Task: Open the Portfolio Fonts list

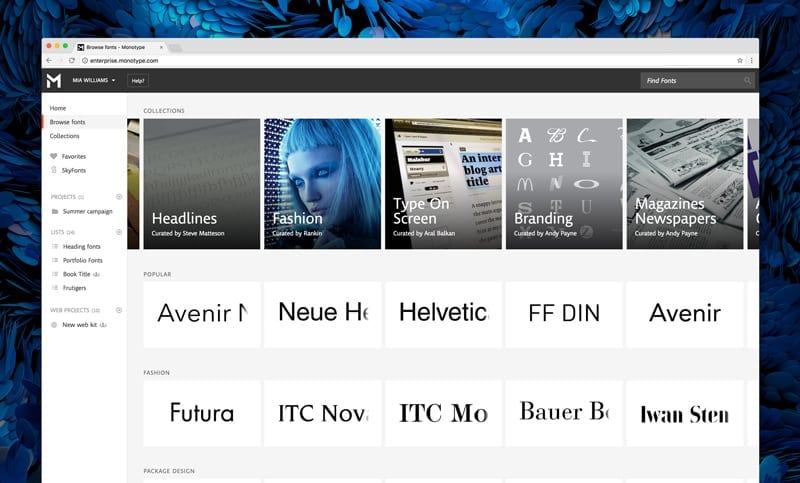Action: pyautogui.click(x=83, y=260)
